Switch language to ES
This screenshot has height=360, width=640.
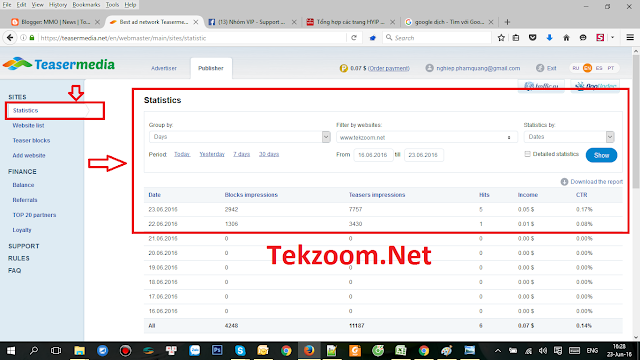click(x=599, y=68)
